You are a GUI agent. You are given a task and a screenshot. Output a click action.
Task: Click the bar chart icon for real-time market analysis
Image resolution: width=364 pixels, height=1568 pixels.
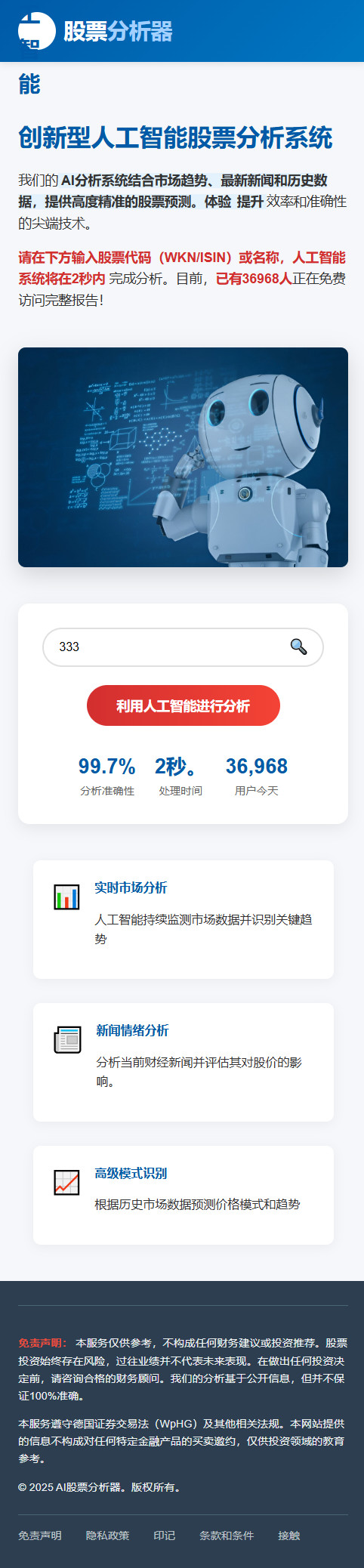[x=66, y=897]
